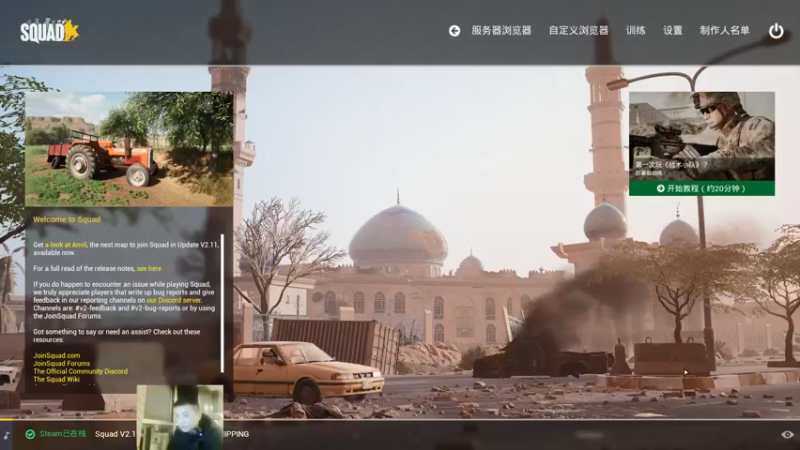800x450 pixels.
Task: Open the 设置 menu
Action: pos(672,31)
